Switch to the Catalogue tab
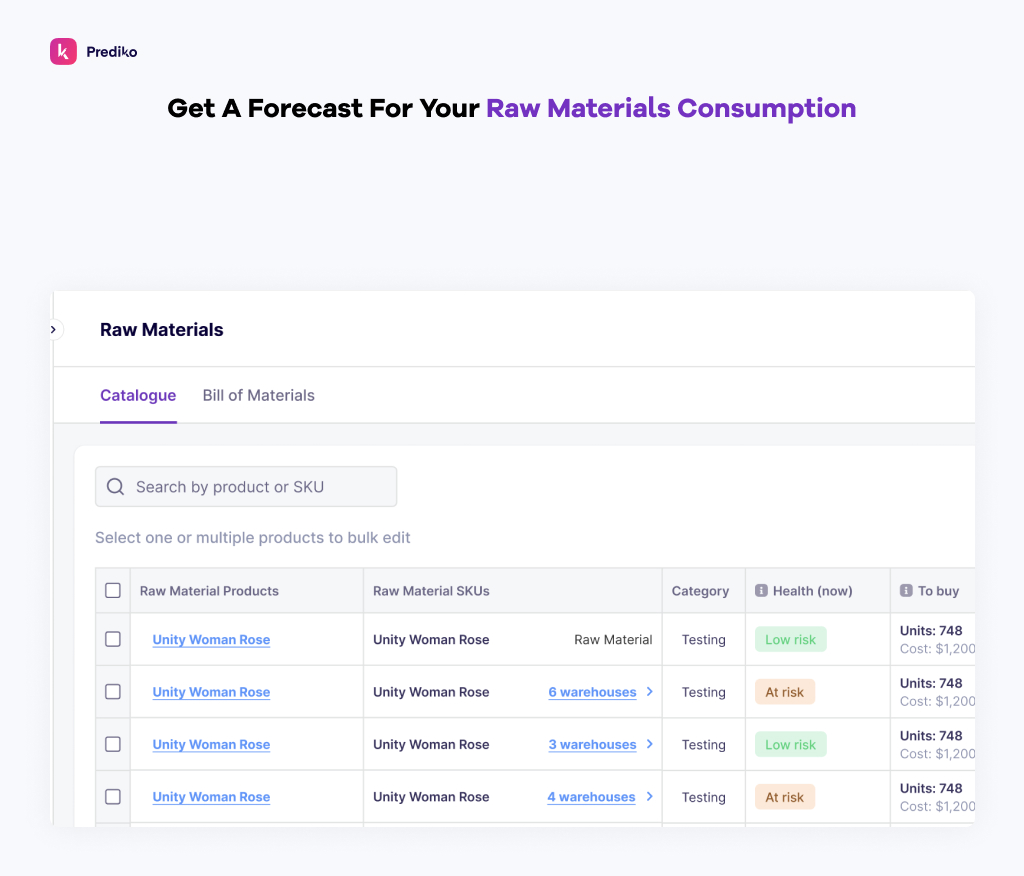The height and width of the screenshot is (876, 1024). [x=138, y=396]
